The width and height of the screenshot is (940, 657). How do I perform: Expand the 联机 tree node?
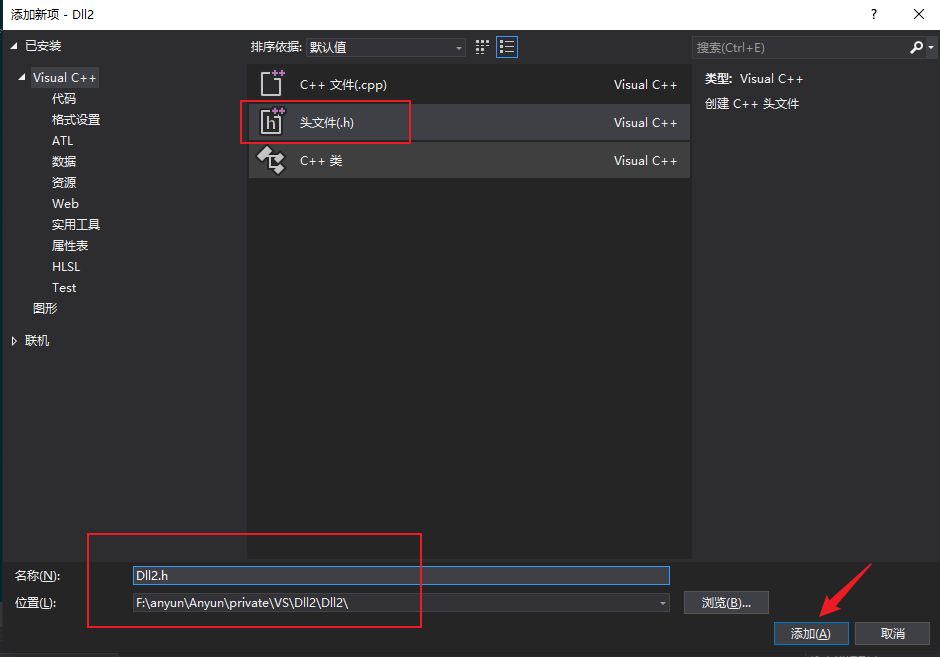pyautogui.click(x=14, y=341)
